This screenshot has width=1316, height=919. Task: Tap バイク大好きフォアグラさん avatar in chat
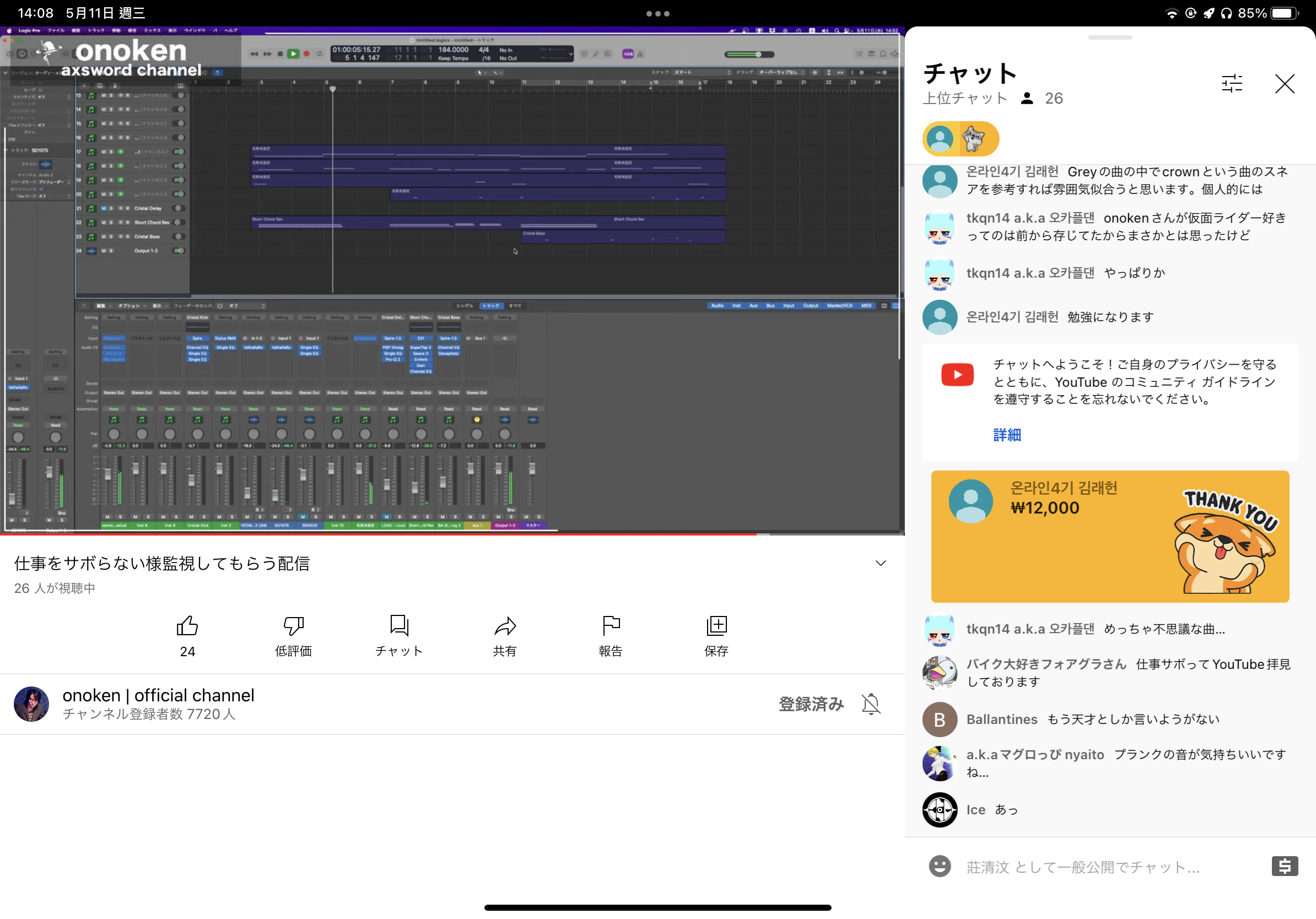coord(940,673)
